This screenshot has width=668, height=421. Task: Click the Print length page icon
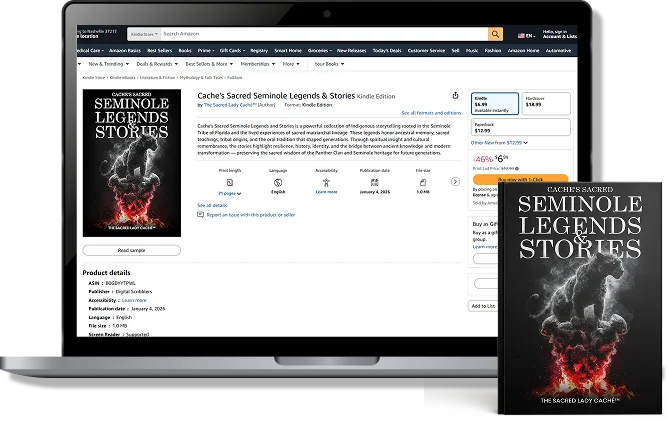coord(230,183)
